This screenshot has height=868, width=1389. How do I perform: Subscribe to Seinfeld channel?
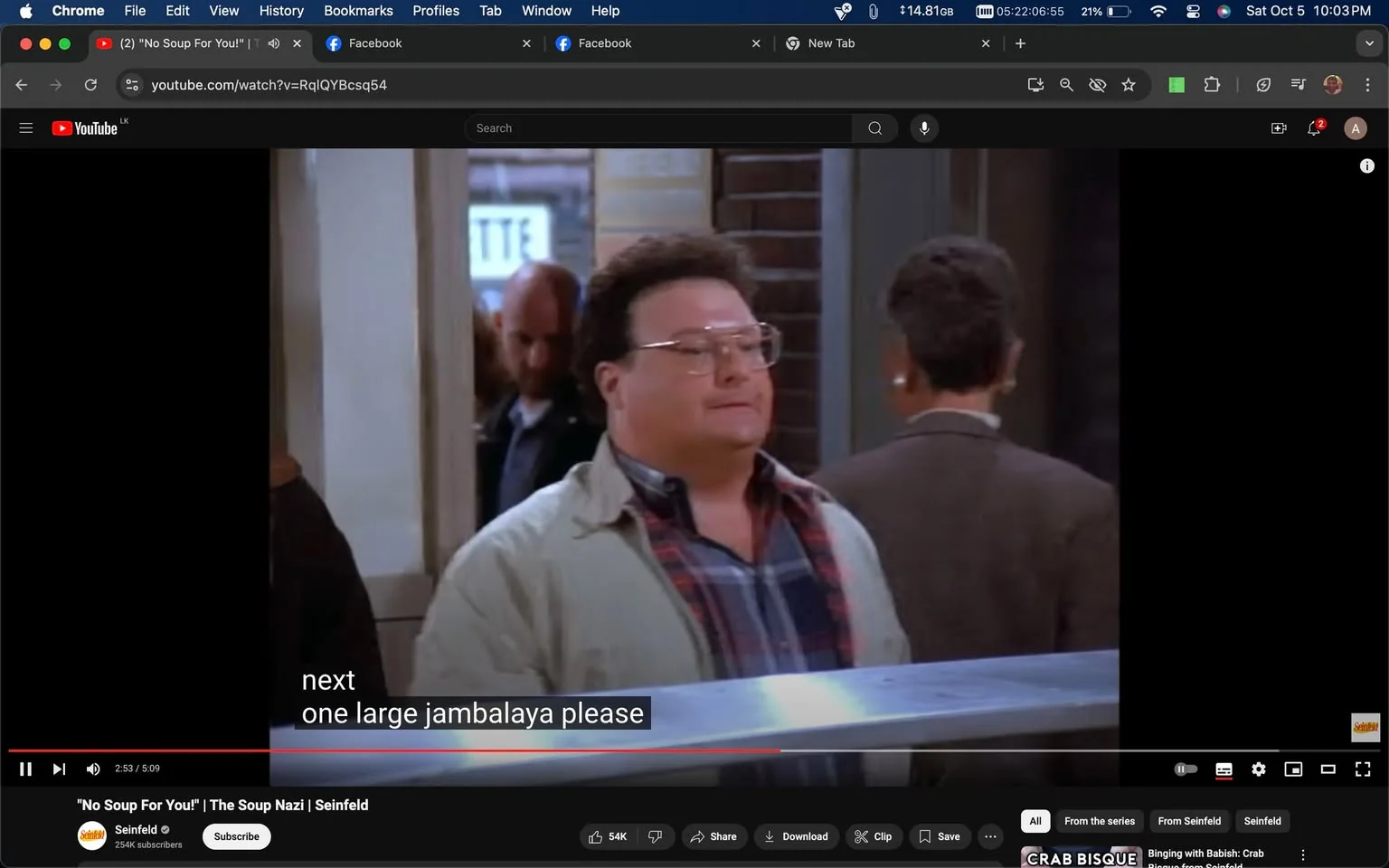click(237, 836)
